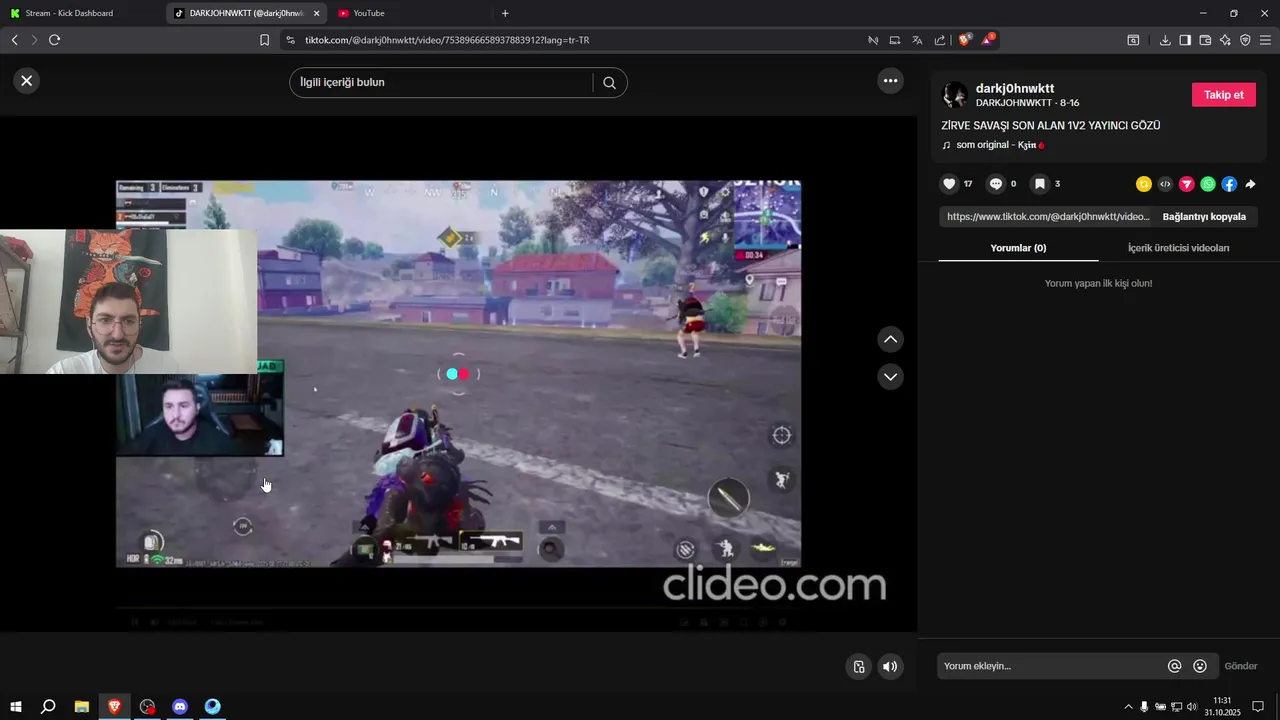Open the translate page icon
The width and height of the screenshot is (1280, 720).
[x=917, y=40]
